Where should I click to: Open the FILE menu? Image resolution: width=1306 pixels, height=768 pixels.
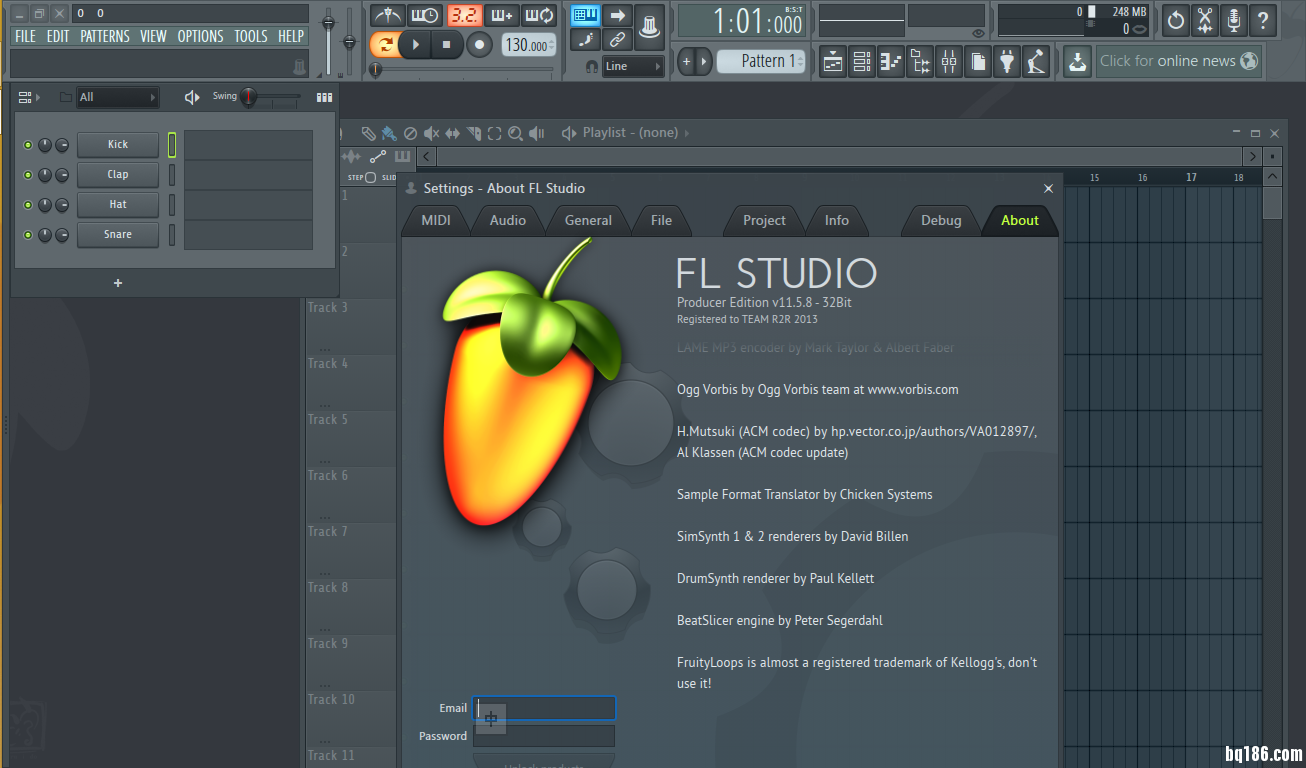(25, 36)
